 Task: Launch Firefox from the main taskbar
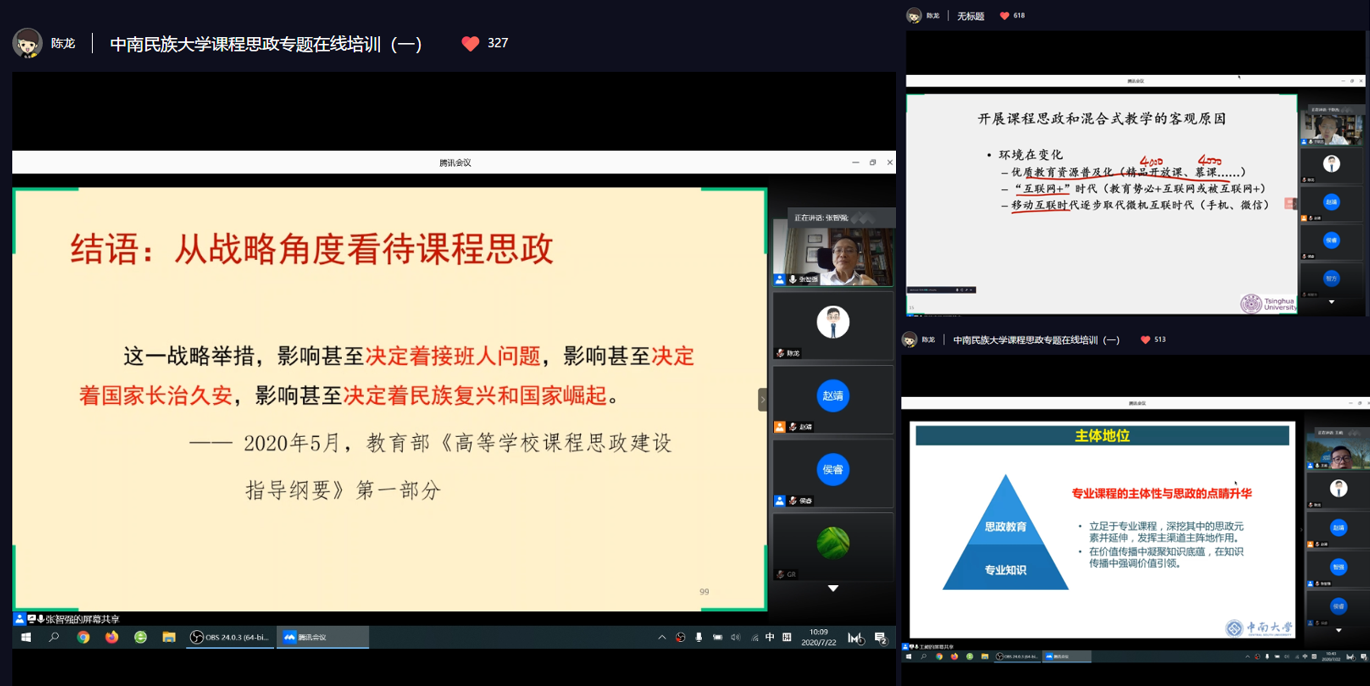coord(111,637)
